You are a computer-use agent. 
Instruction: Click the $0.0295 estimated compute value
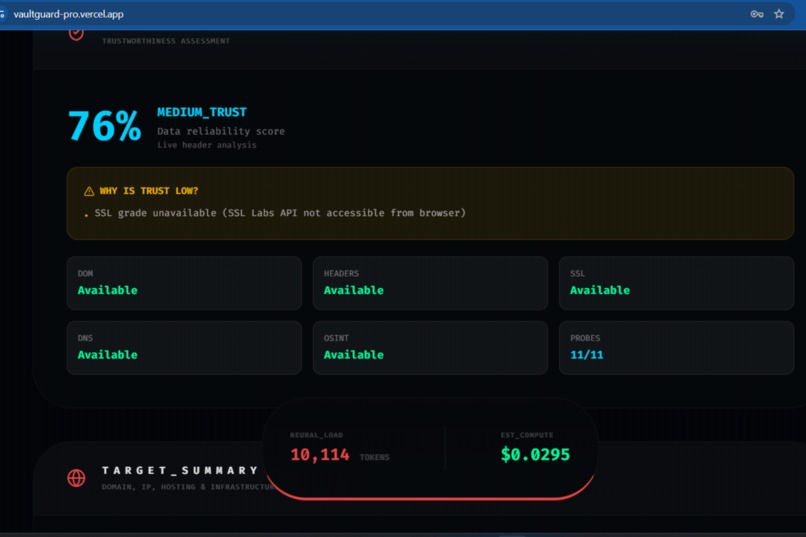click(535, 454)
